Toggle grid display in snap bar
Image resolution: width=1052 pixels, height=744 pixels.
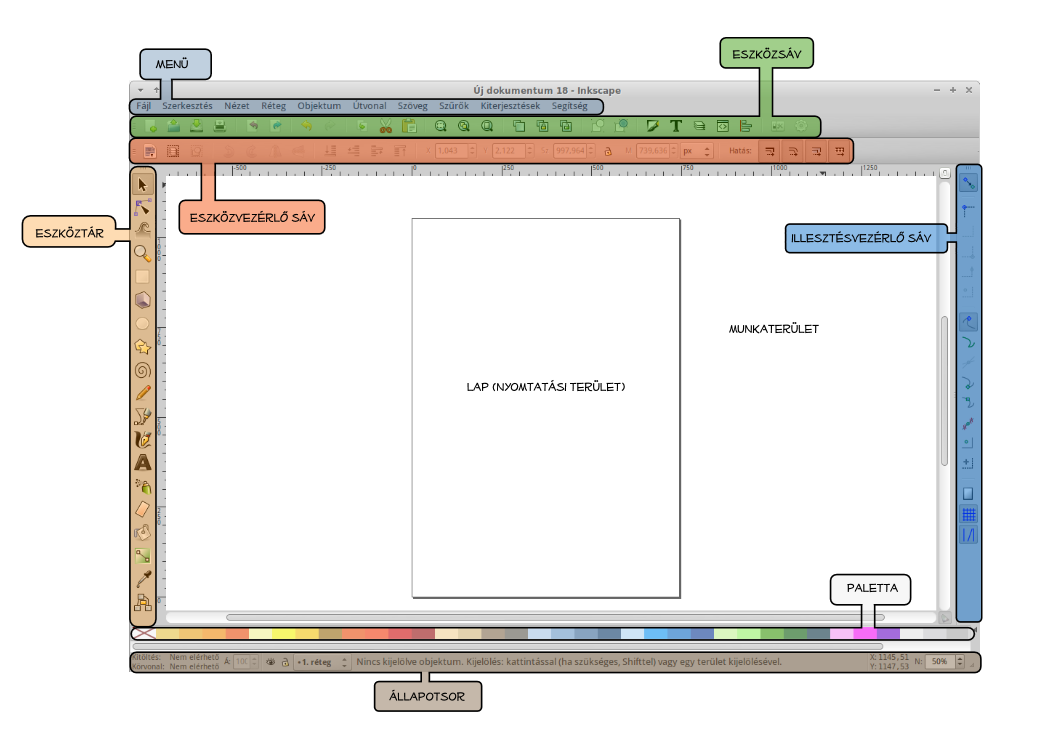pyautogui.click(x=968, y=515)
